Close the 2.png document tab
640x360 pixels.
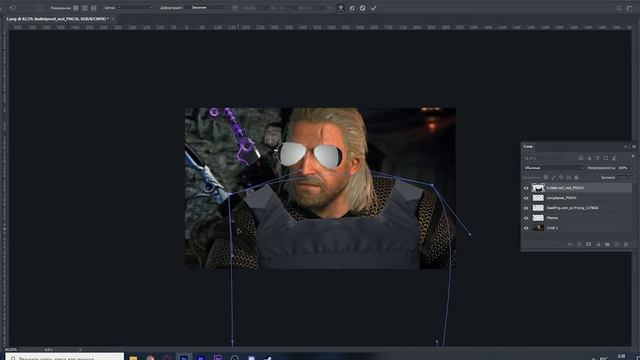[x=113, y=19]
